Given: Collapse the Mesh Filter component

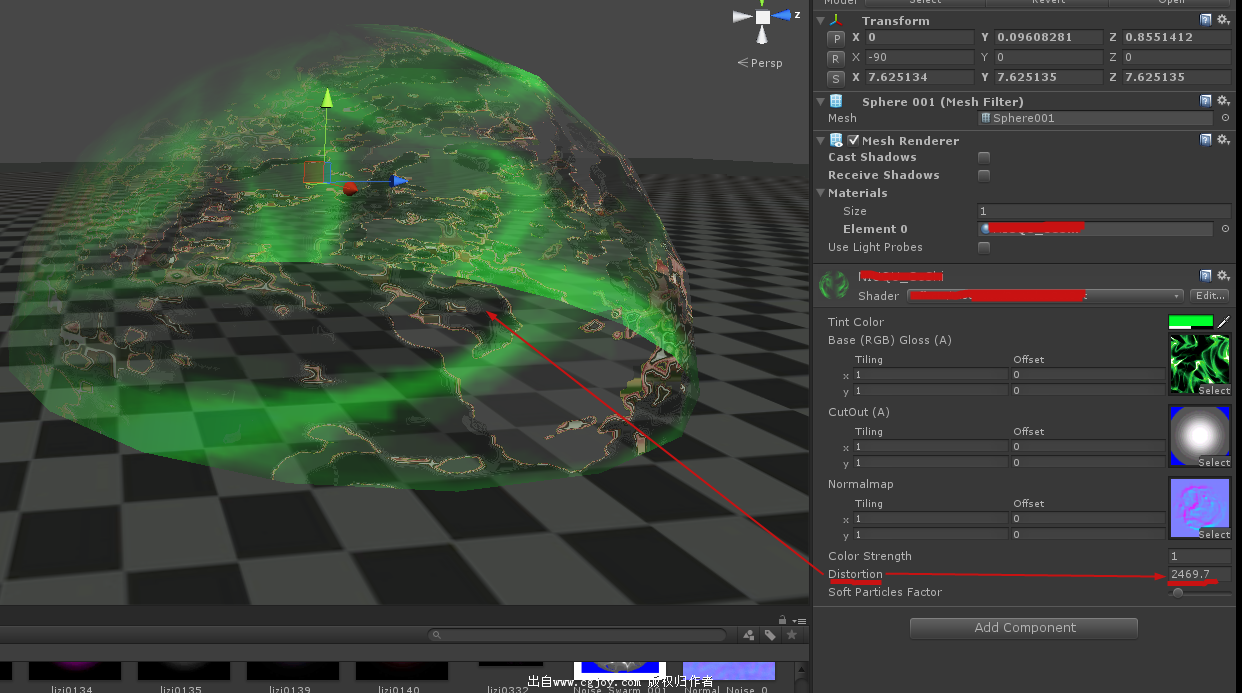Looking at the screenshot, I should click(x=821, y=101).
